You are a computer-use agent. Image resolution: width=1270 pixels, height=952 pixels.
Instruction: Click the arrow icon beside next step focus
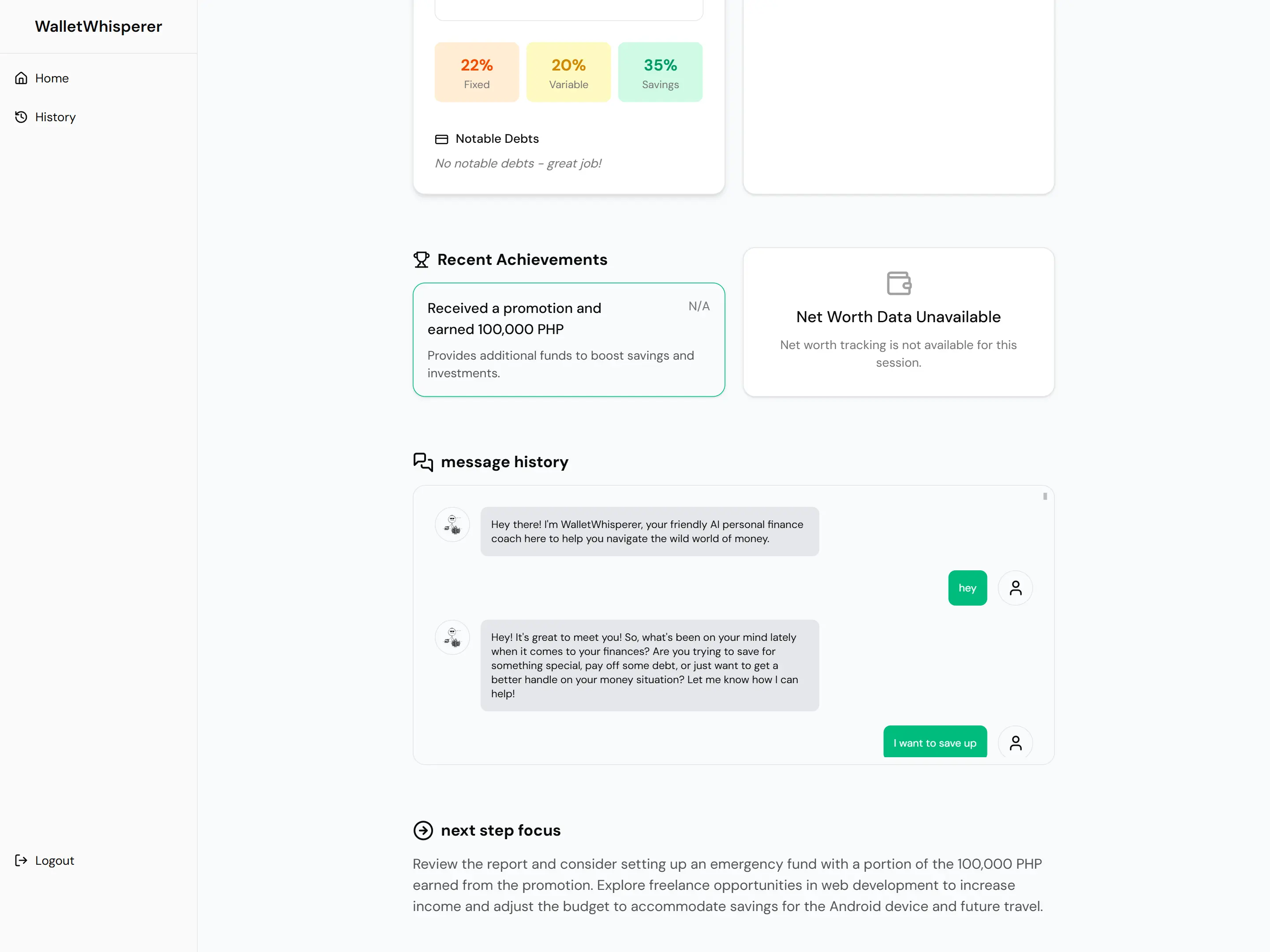pos(423,830)
